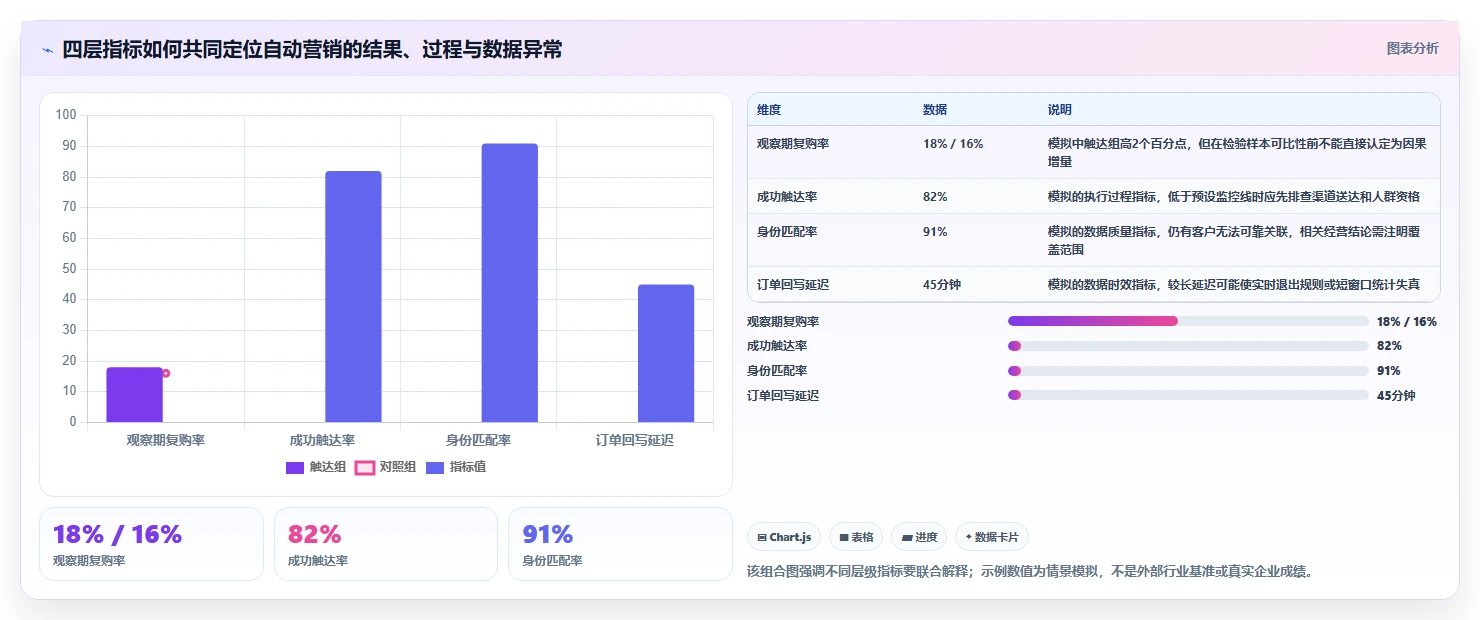Image resolution: width=1480 pixels, height=620 pixels.
Task: Click the title 四层指标如何共同定位自动营销
Action: [x=312, y=49]
